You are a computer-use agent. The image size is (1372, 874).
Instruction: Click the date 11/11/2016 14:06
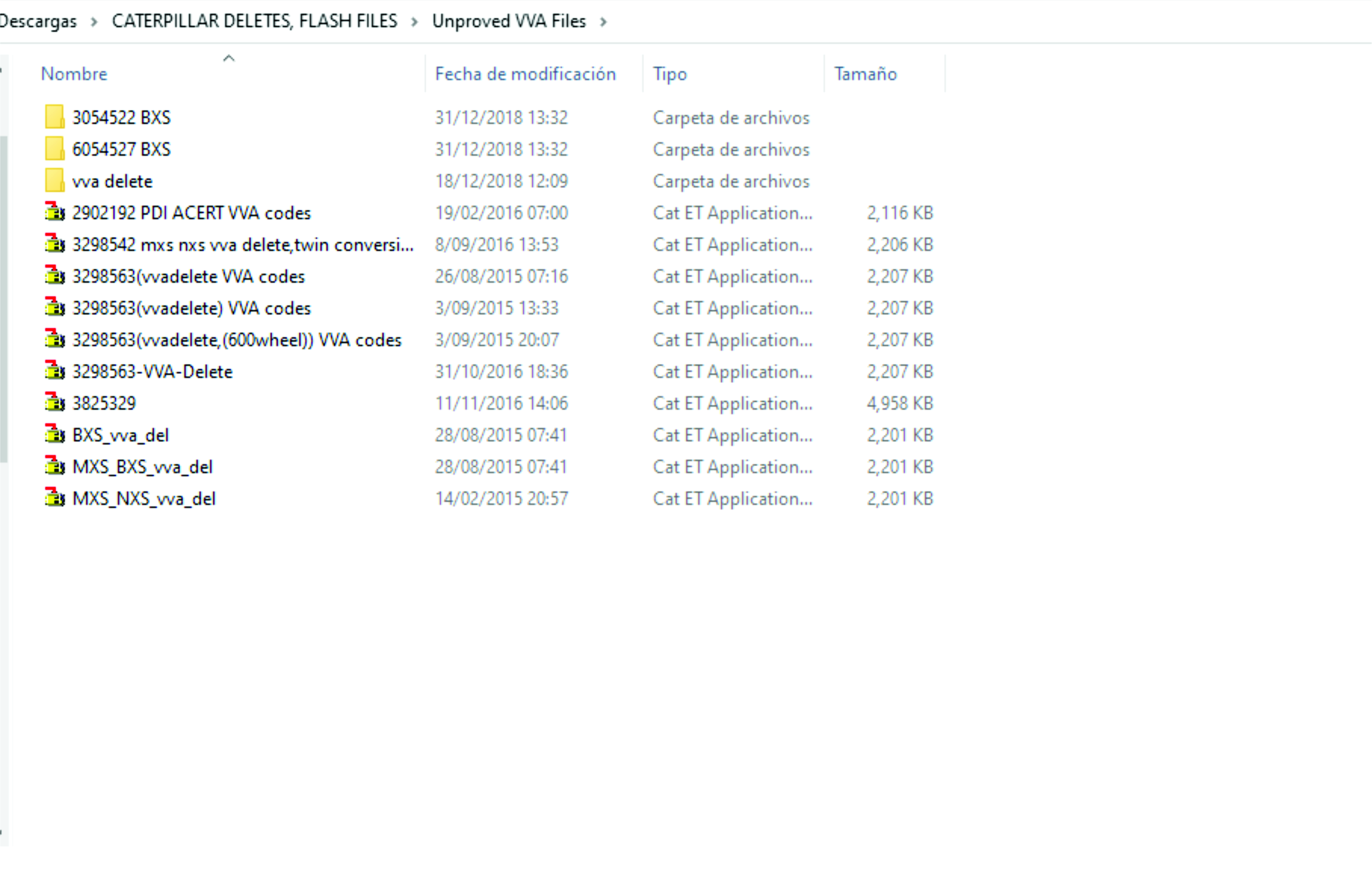pyautogui.click(x=501, y=404)
